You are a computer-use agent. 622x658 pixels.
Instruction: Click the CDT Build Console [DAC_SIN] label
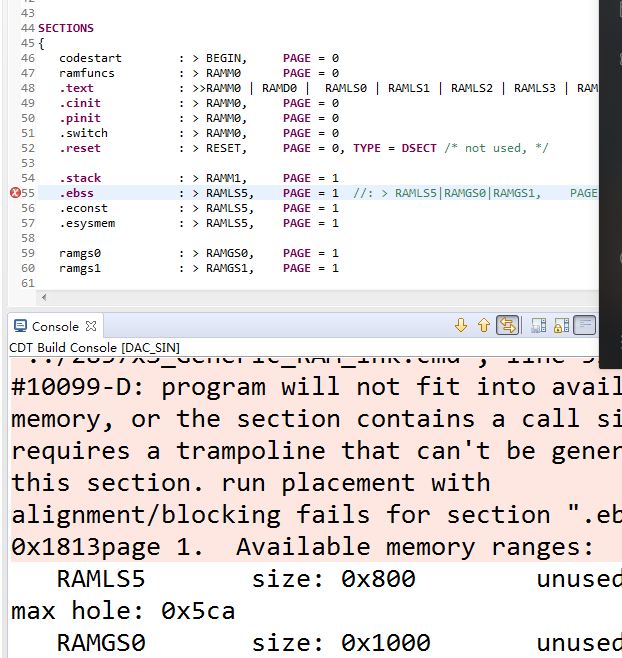coord(94,347)
